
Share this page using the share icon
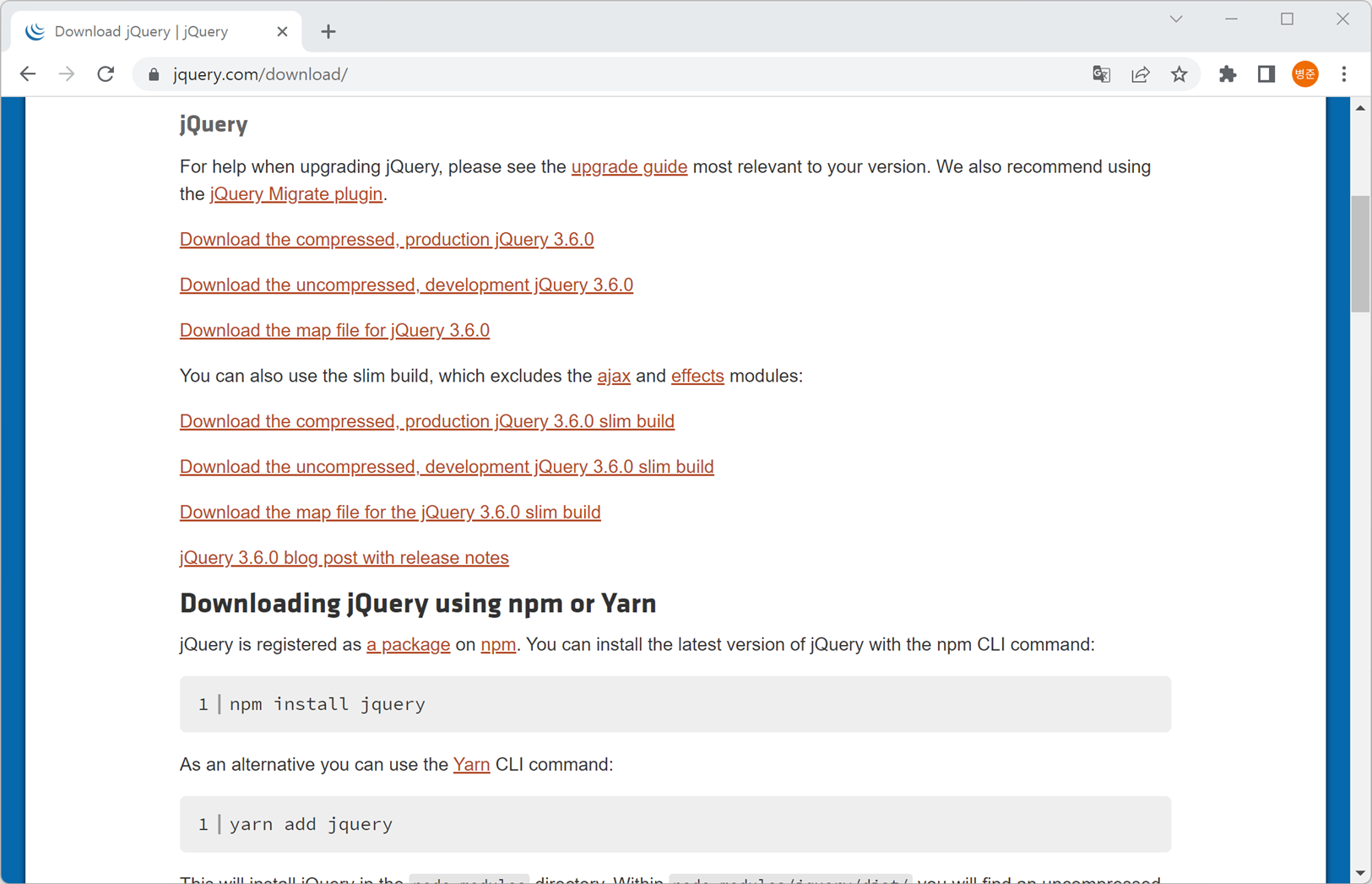(1140, 74)
